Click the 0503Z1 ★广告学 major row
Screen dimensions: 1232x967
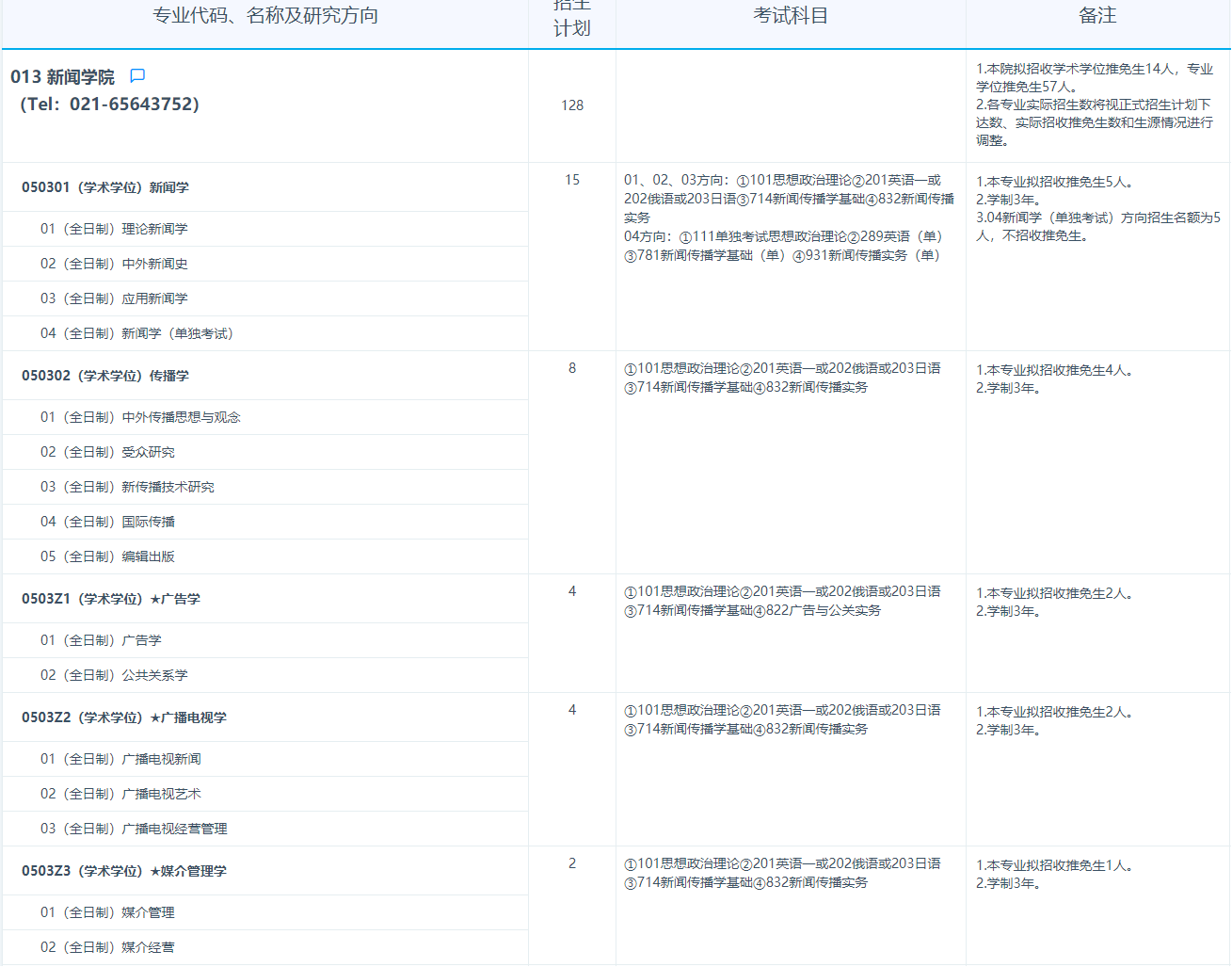tap(111, 599)
